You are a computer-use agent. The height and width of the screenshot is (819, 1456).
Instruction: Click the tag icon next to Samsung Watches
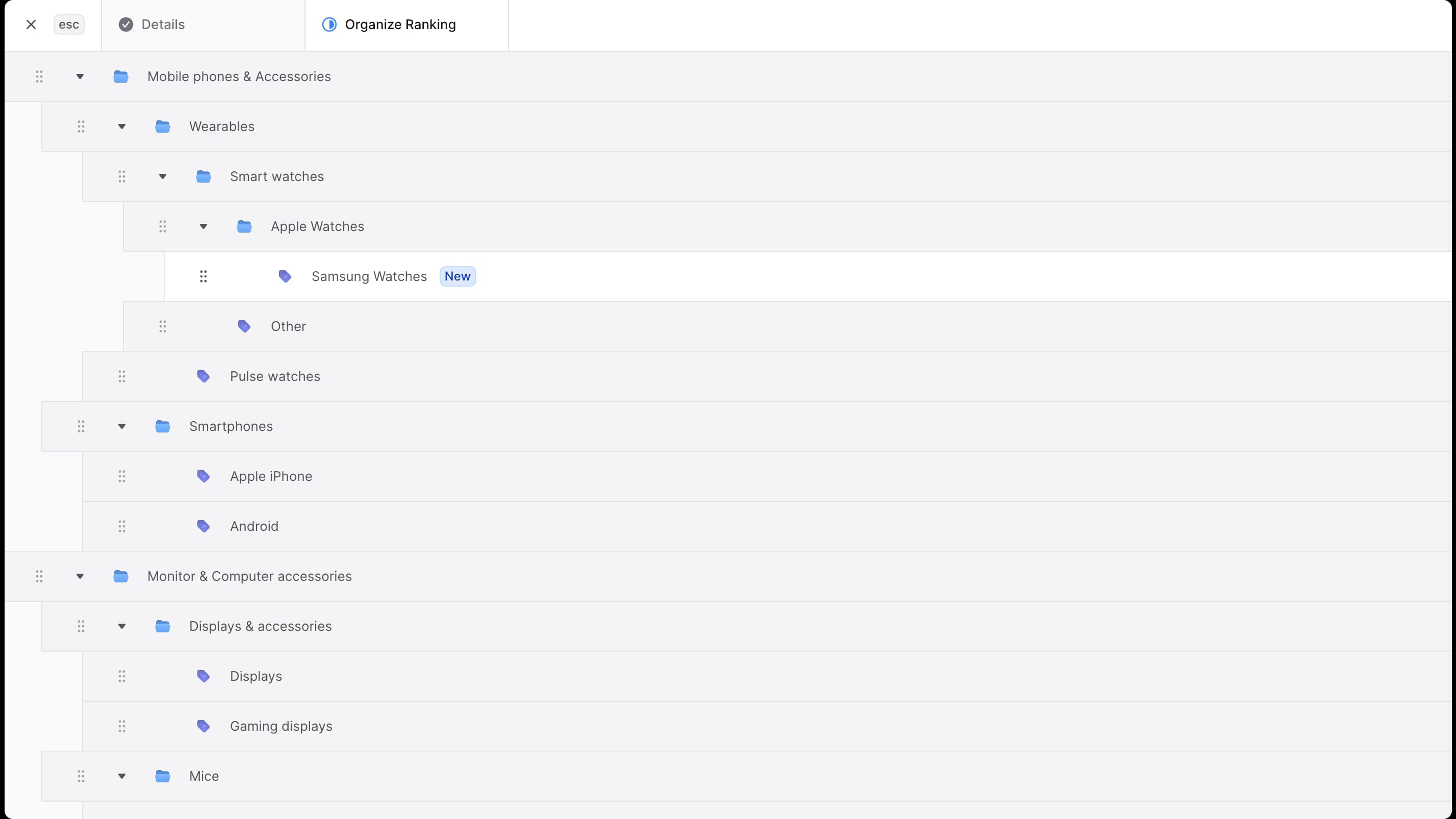click(x=285, y=276)
